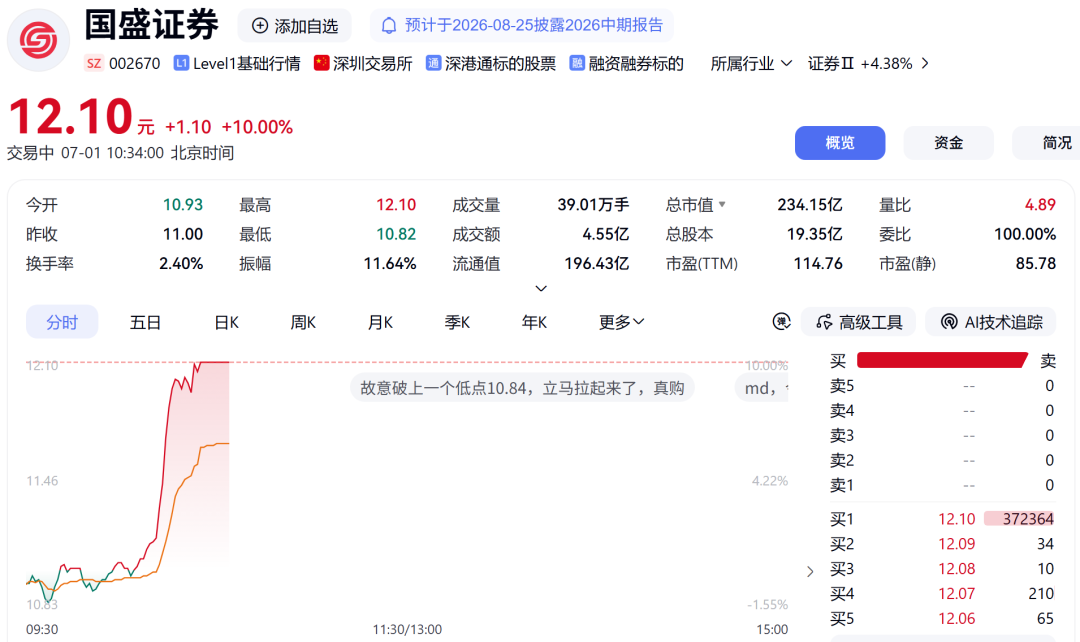Image resolution: width=1080 pixels, height=642 pixels.
Task: Click the comment bubble starting with md
Action: point(762,388)
